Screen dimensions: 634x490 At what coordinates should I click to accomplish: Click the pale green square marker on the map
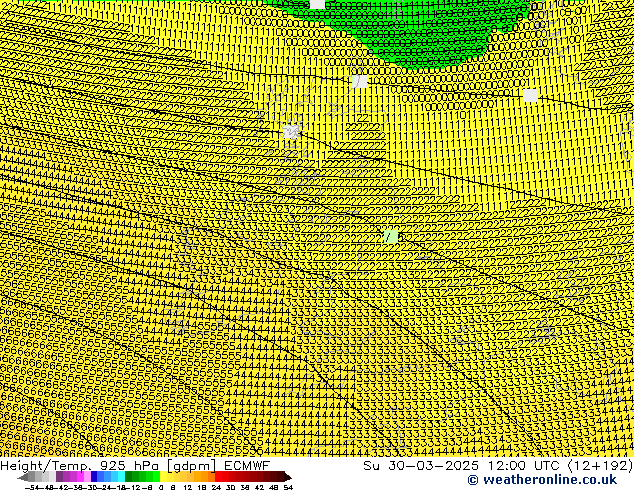coord(391,236)
